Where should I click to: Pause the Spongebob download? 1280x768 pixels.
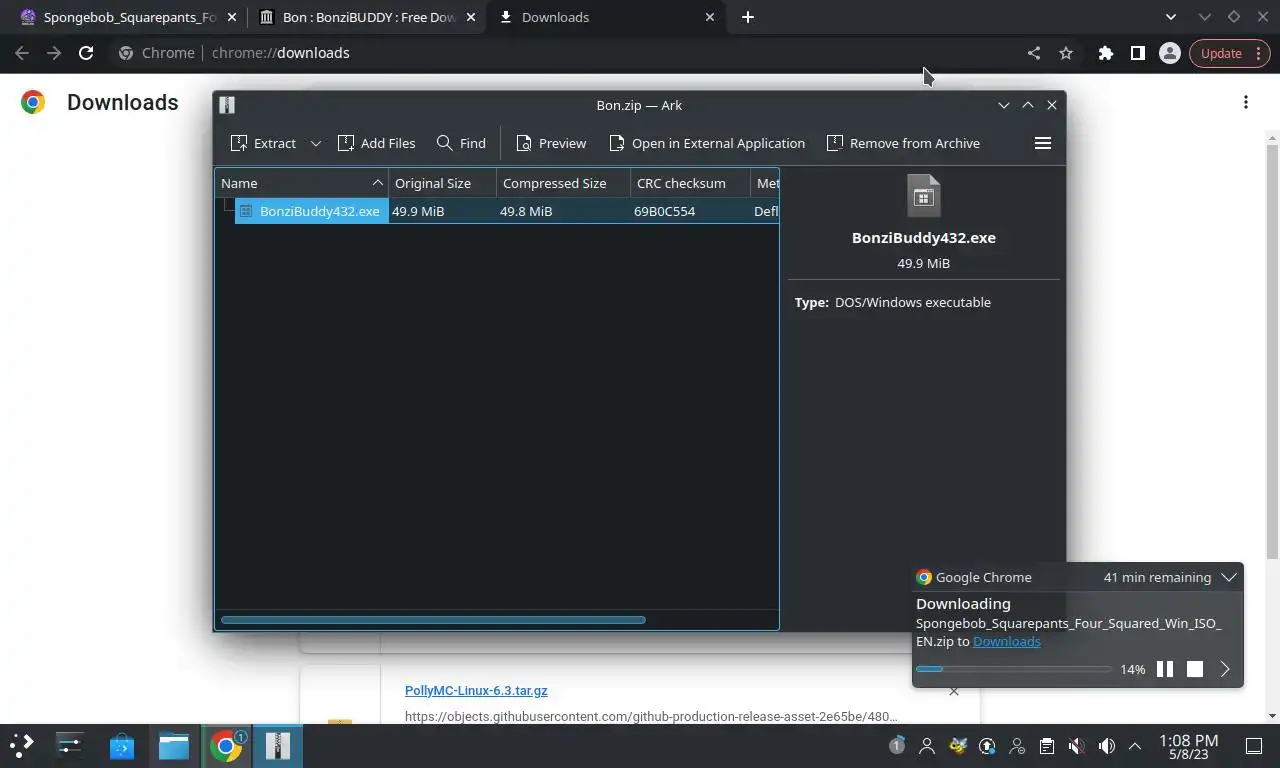click(1165, 669)
